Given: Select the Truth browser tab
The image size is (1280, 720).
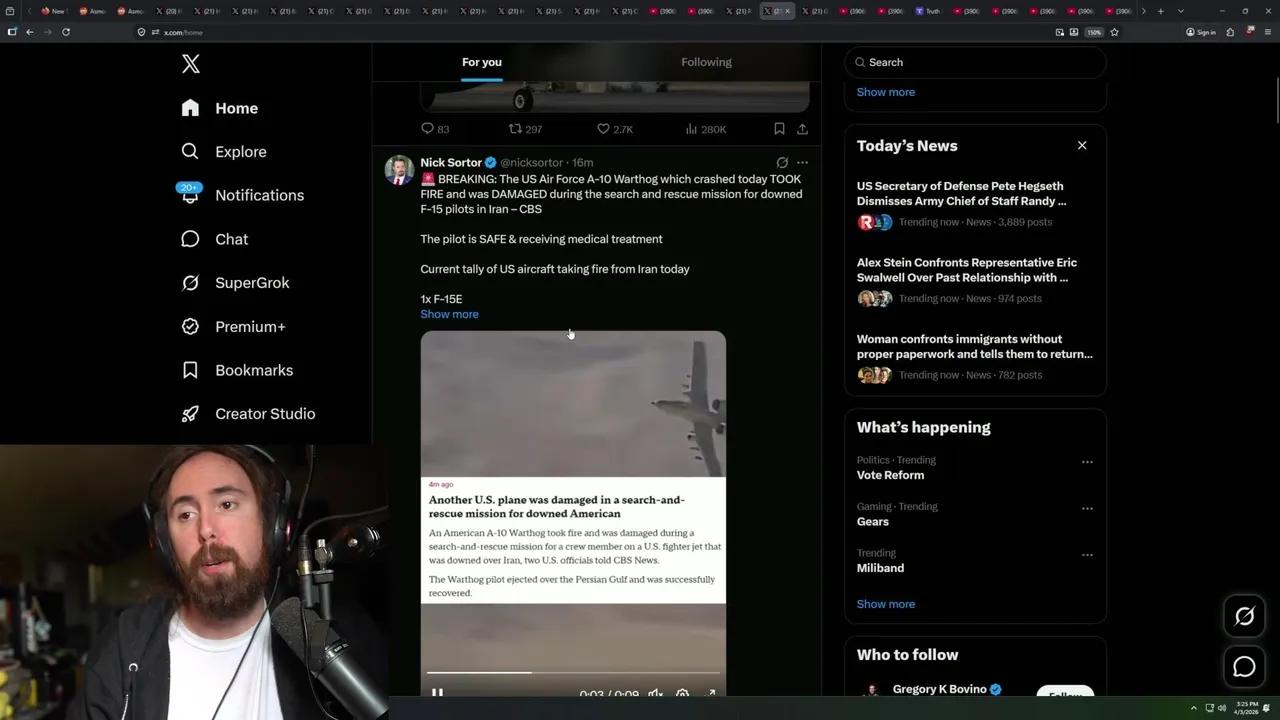Looking at the screenshot, I should pos(927,11).
